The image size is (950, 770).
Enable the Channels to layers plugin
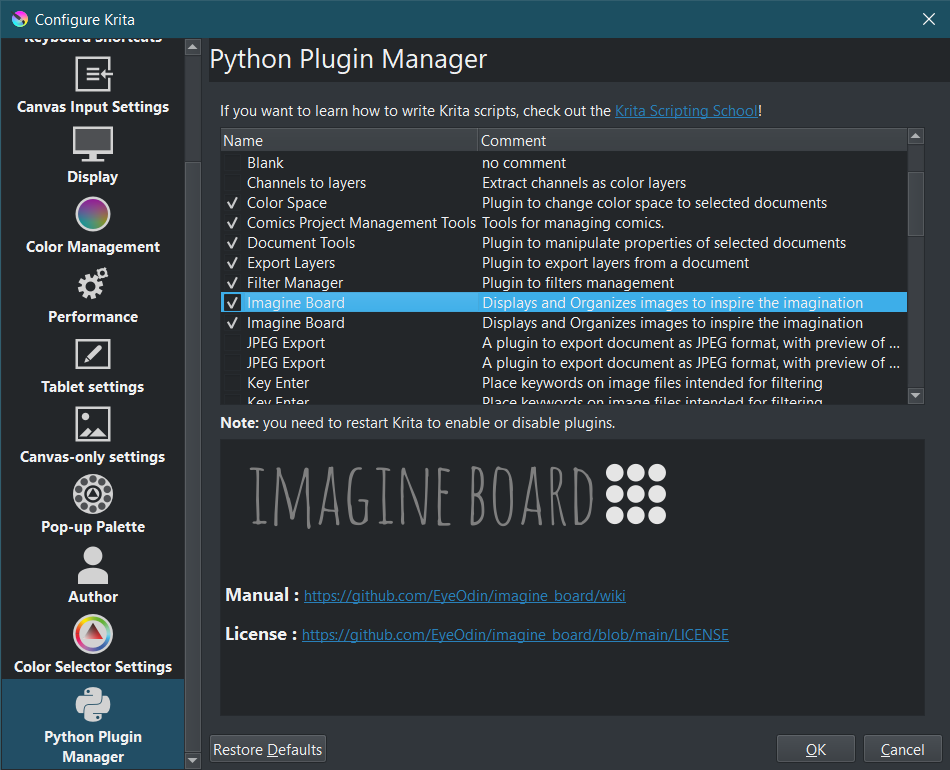point(232,183)
